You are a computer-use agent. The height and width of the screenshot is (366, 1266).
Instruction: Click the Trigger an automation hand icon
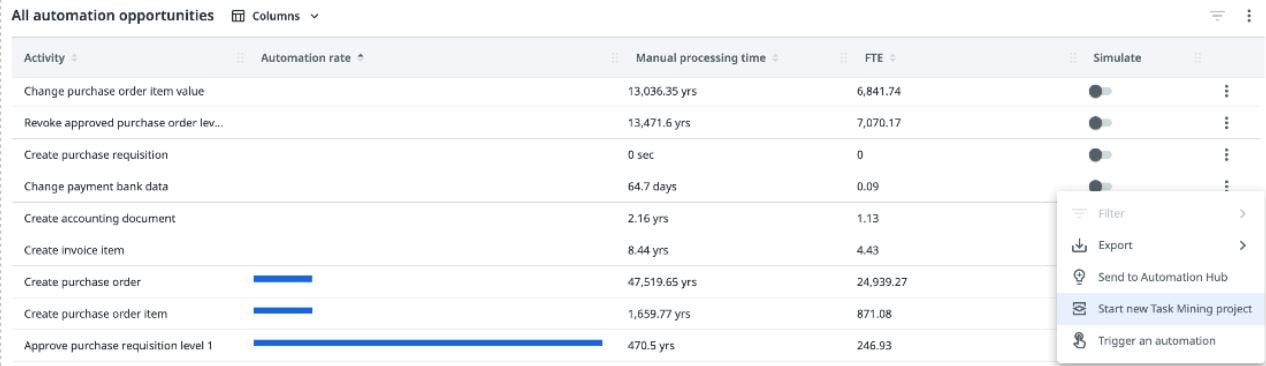pyautogui.click(x=1079, y=341)
